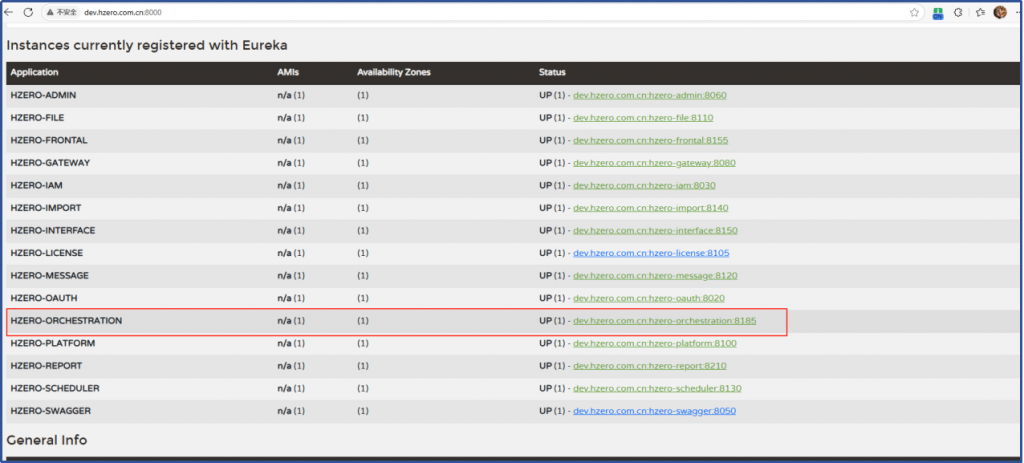Open the favorites list icon
Screen dimensions: 1024x463
pos(980,12)
